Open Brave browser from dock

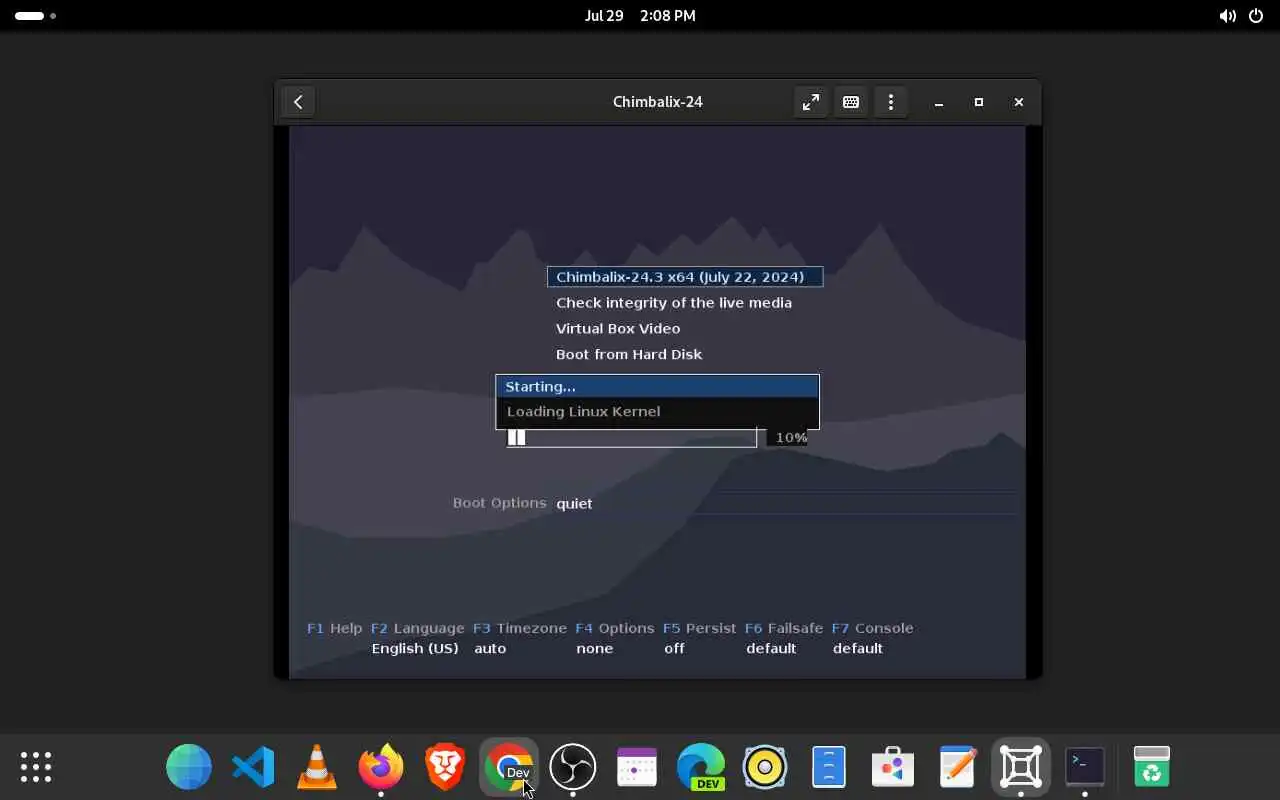(445, 767)
